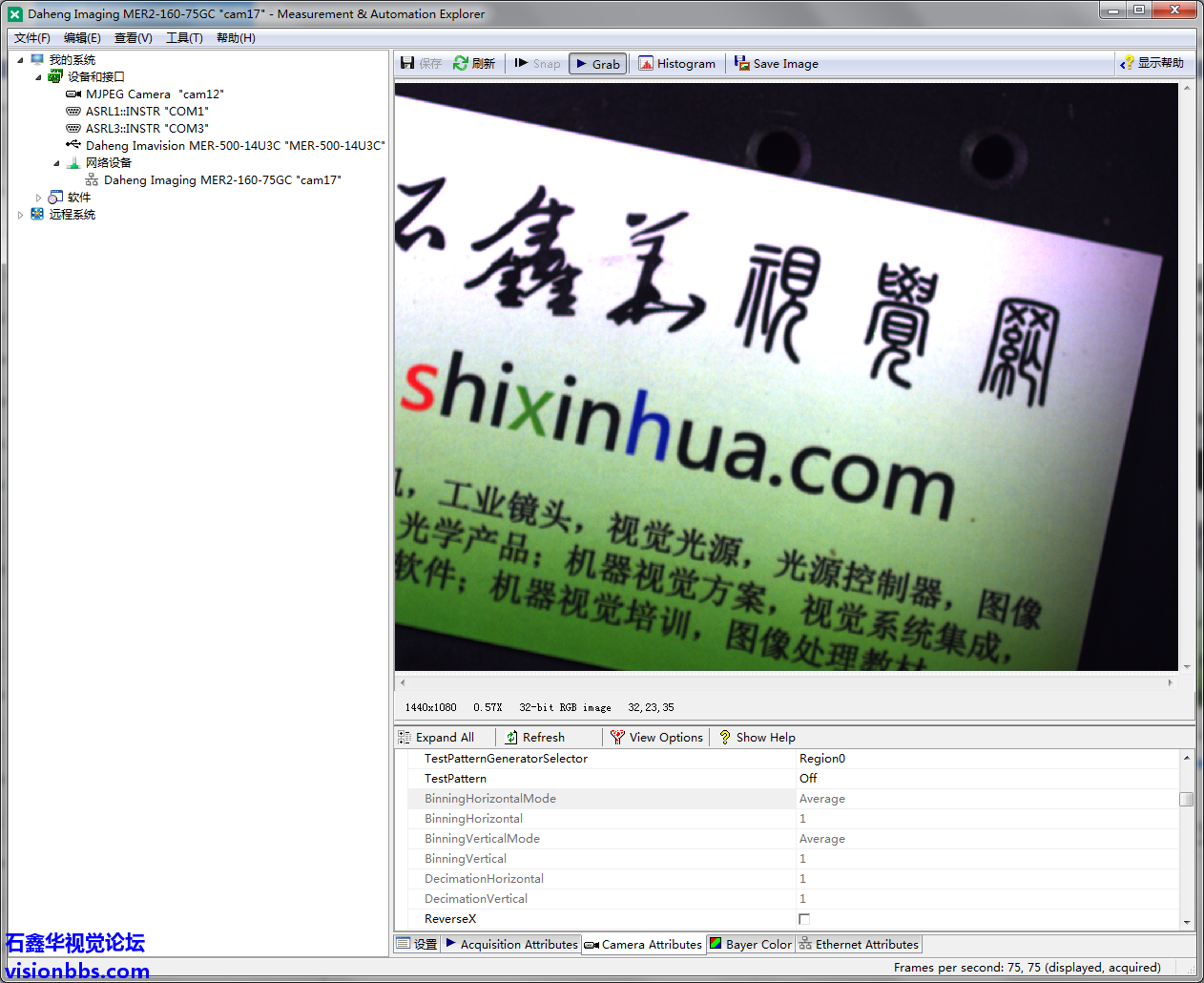Click the attributes list scroll down arrow

(1187, 923)
